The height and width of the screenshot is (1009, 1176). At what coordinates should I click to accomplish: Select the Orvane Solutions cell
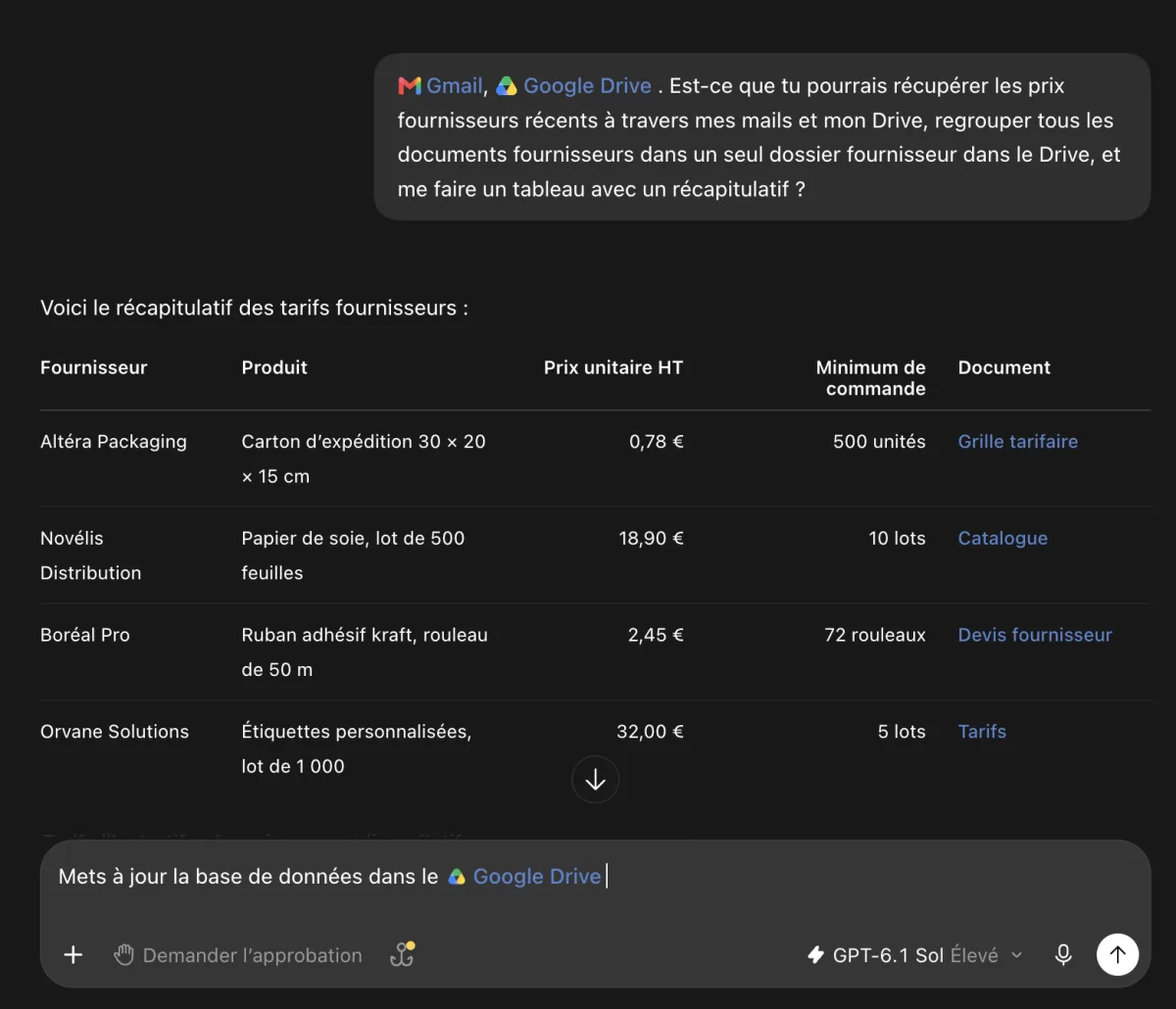click(x=115, y=732)
